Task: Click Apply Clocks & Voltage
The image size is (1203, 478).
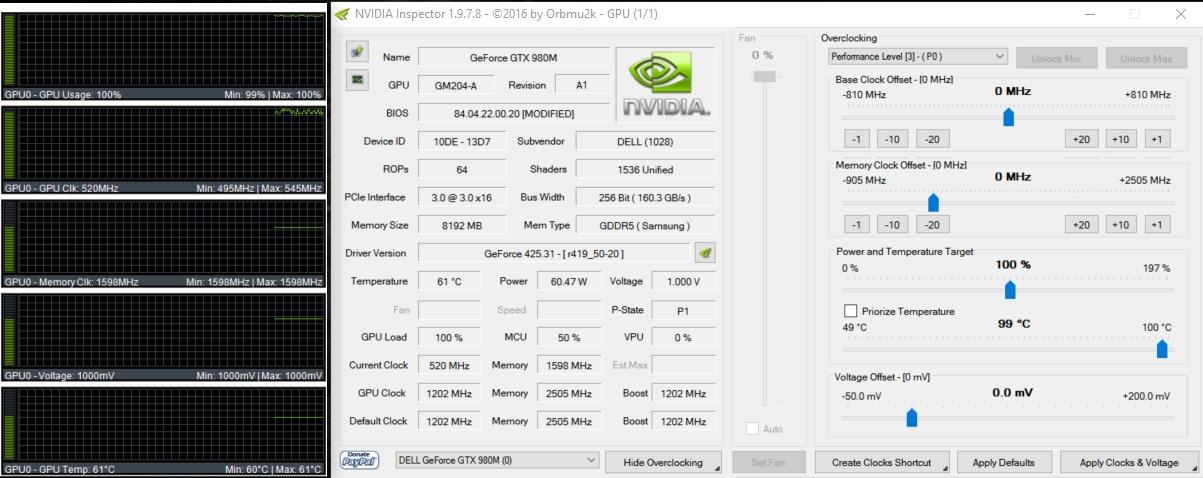Action: [1129, 462]
